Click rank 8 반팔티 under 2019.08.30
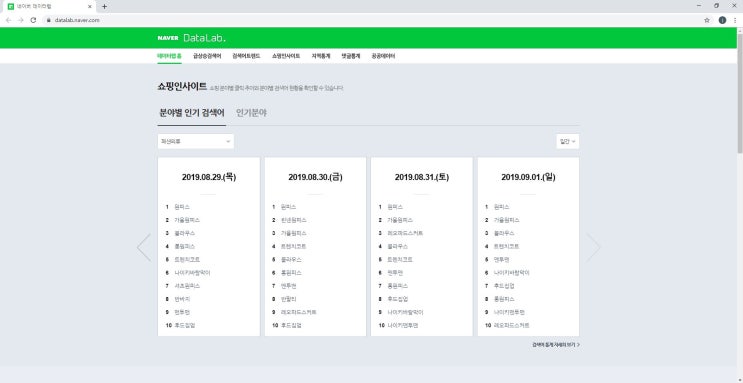The image size is (743, 383). pyautogui.click(x=289, y=299)
